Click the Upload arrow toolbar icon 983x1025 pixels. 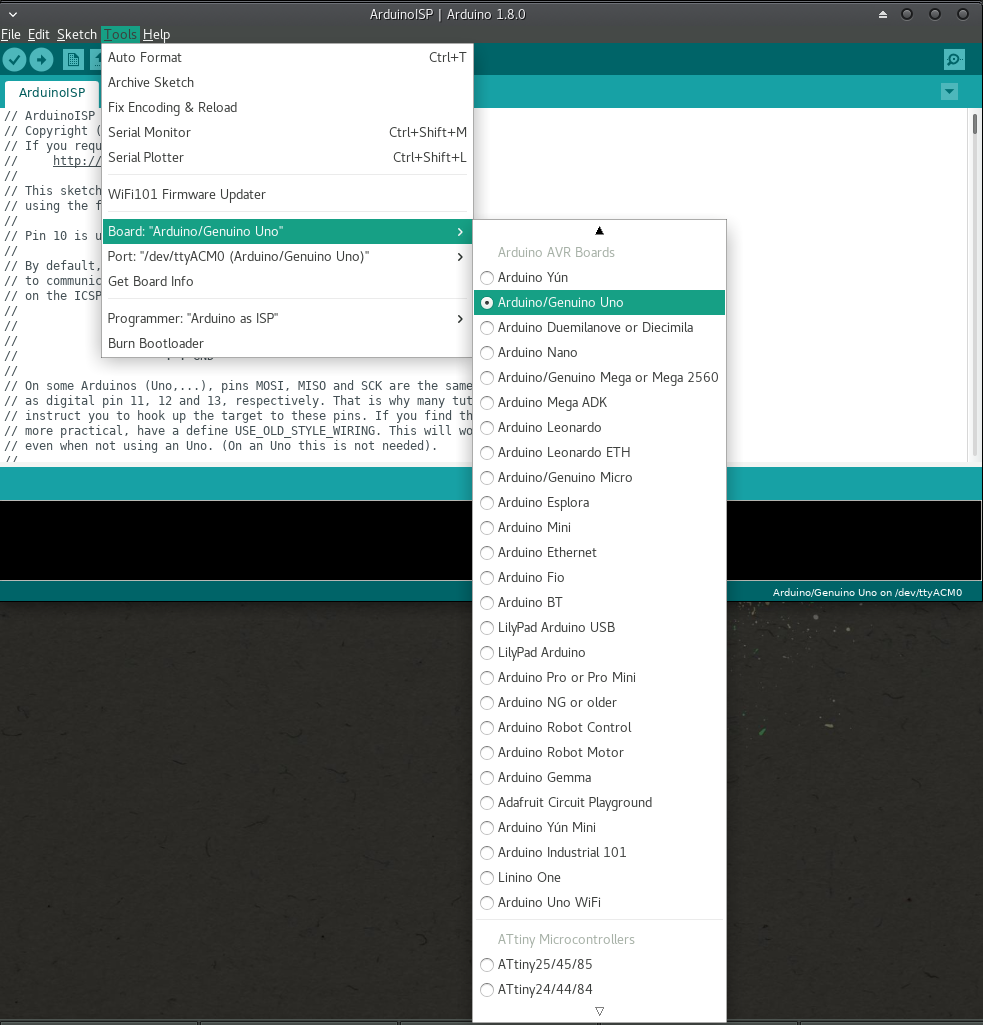pyautogui.click(x=41, y=60)
